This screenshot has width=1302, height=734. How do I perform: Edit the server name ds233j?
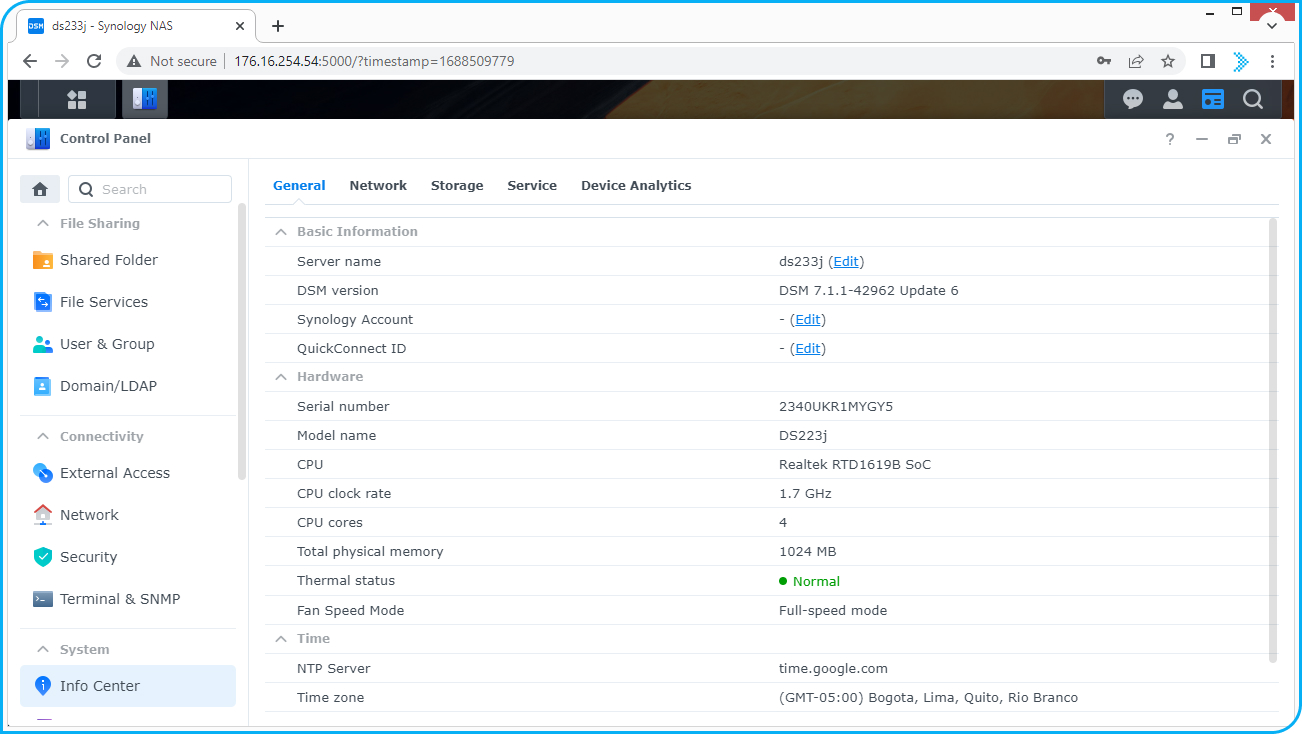[846, 261]
